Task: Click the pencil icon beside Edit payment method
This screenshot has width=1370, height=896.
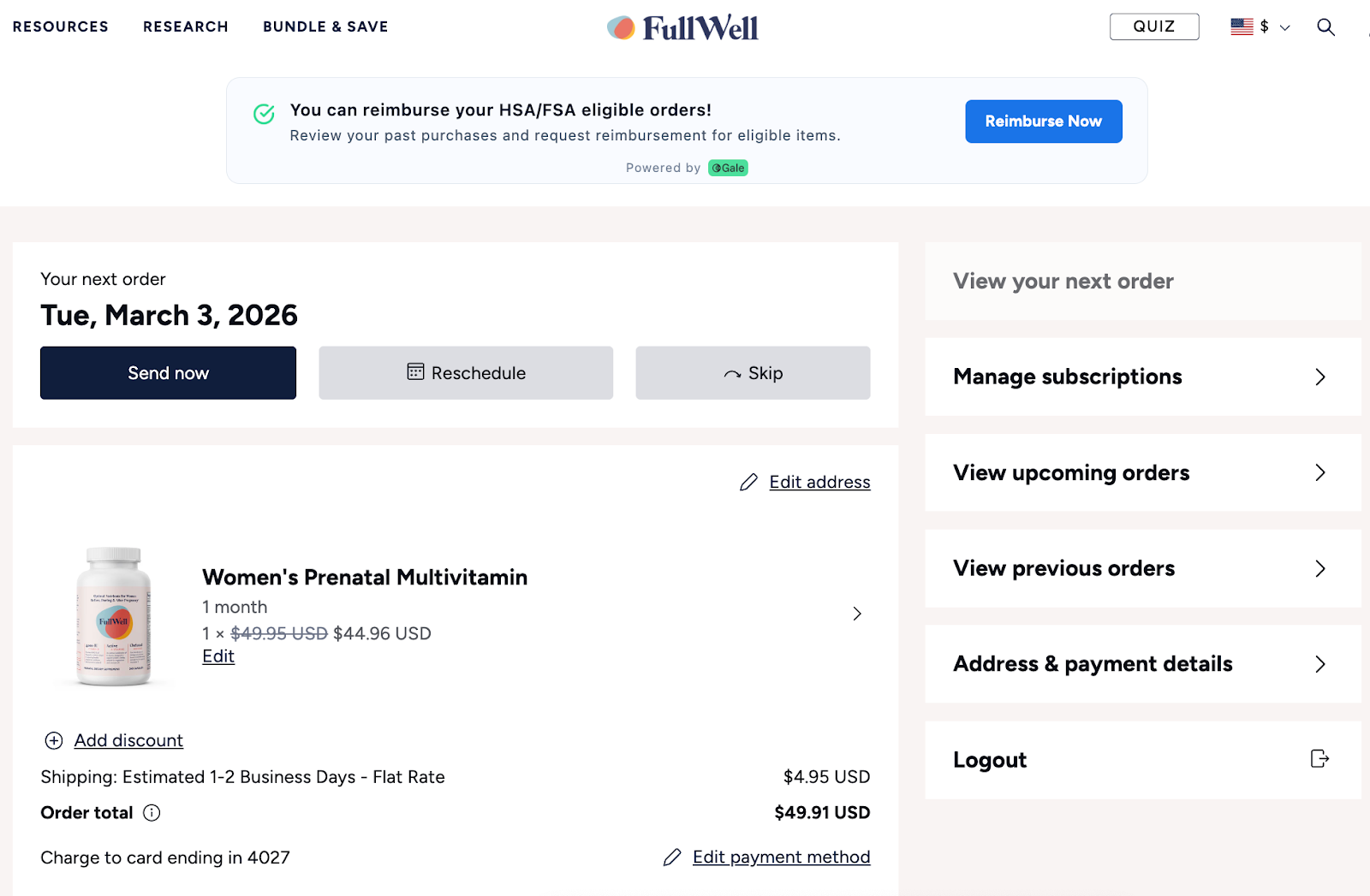Action: [672, 857]
